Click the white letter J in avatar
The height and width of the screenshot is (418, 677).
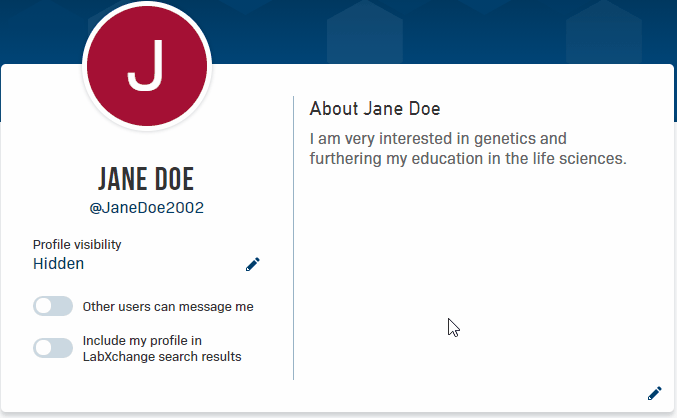pyautogui.click(x=146, y=68)
